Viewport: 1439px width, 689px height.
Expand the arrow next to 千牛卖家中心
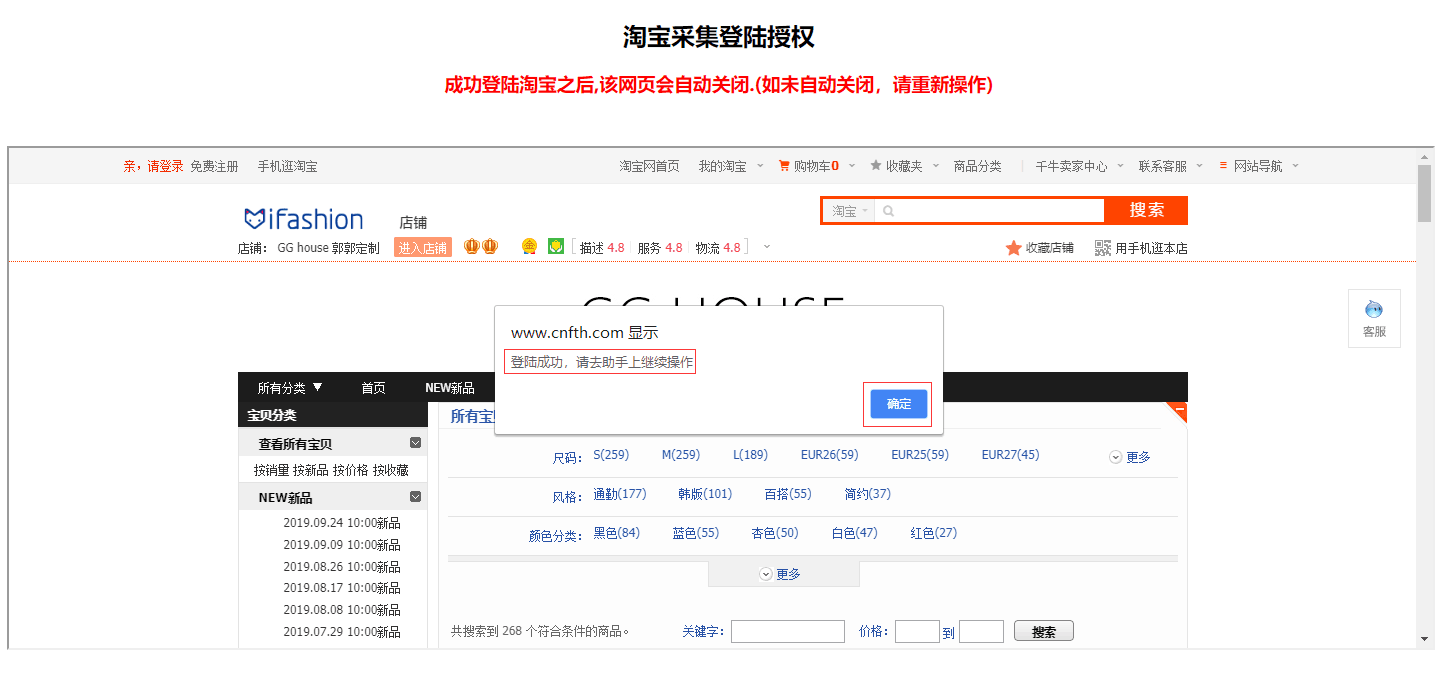pyautogui.click(x=1120, y=166)
